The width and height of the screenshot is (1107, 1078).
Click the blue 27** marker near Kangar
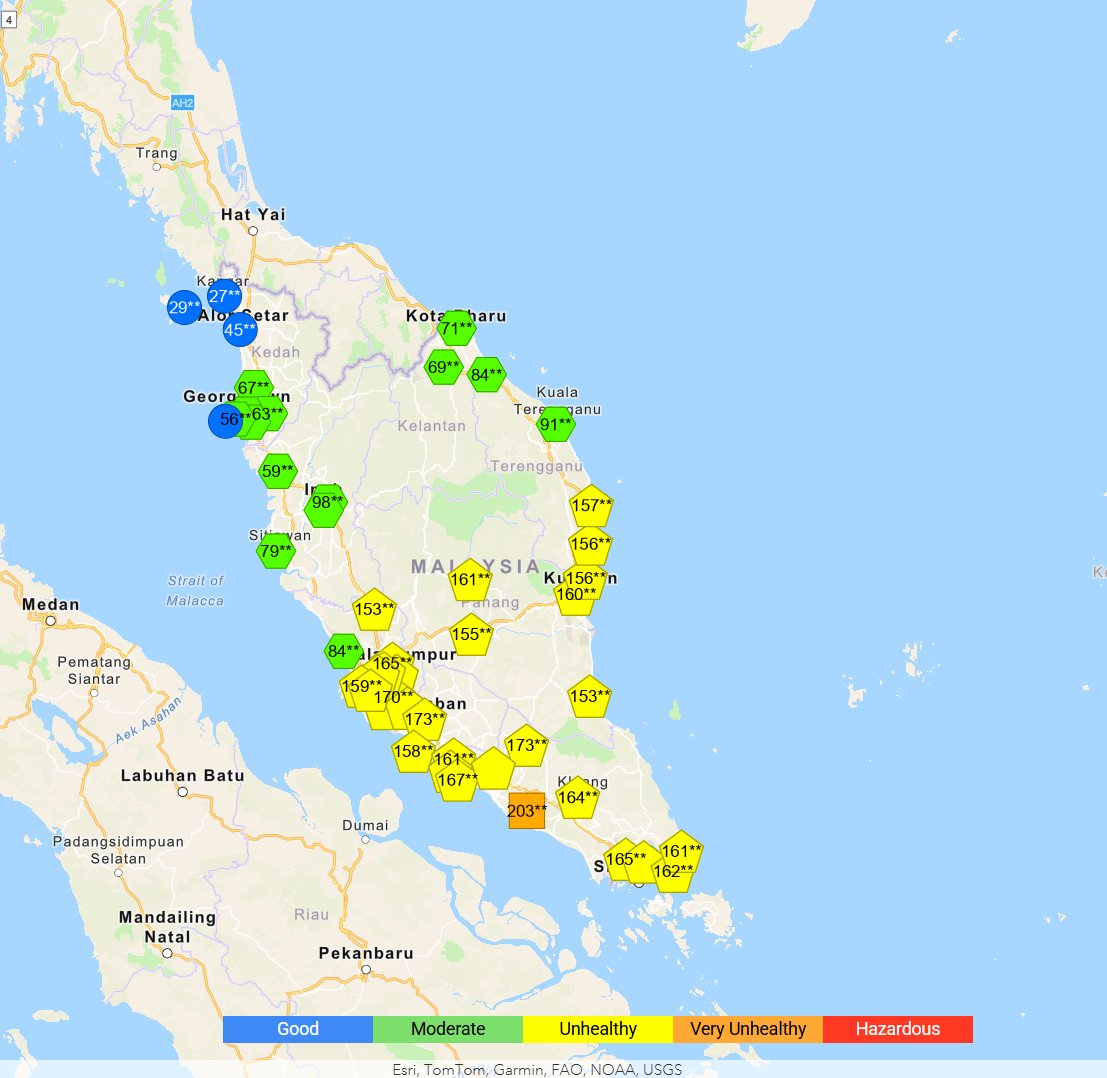click(x=225, y=296)
